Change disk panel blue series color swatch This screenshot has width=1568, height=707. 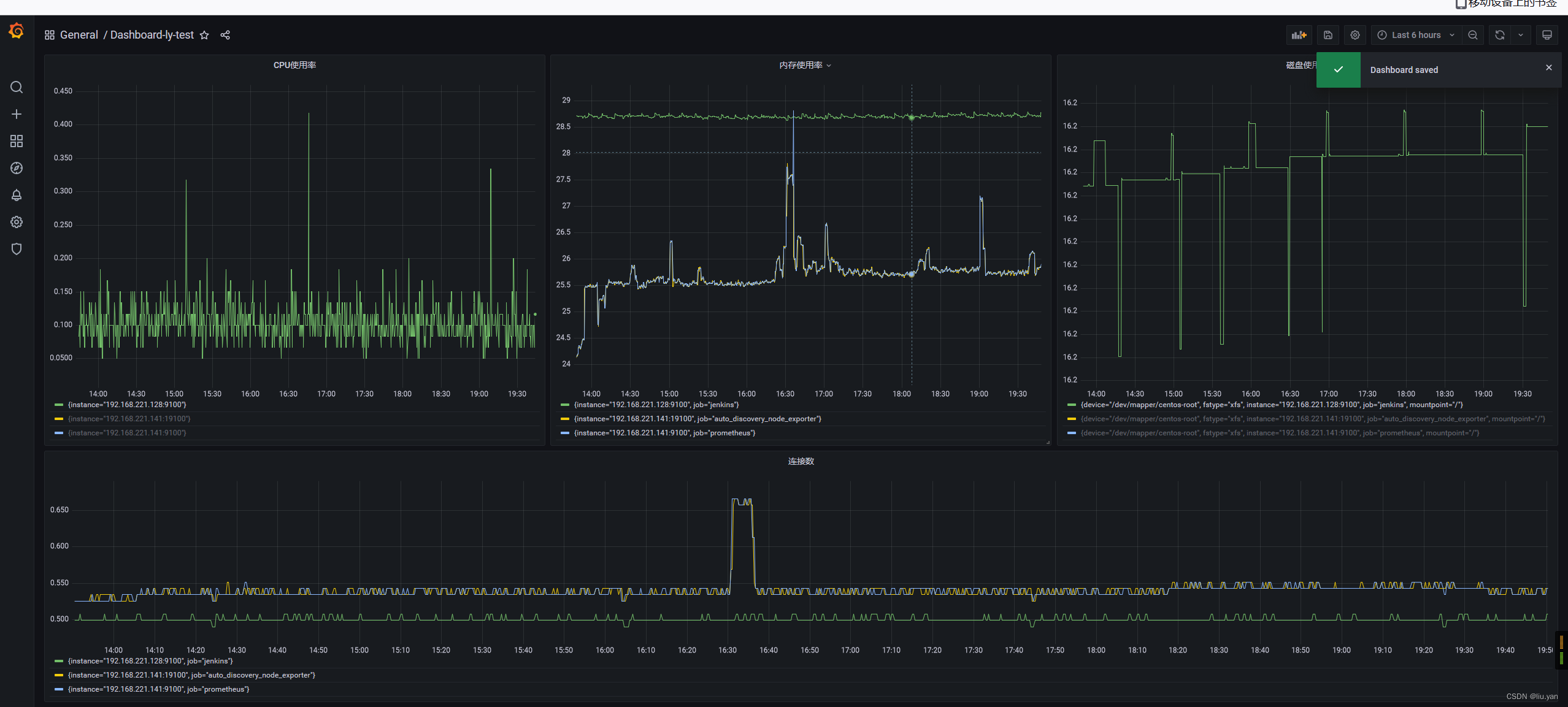tap(1072, 433)
